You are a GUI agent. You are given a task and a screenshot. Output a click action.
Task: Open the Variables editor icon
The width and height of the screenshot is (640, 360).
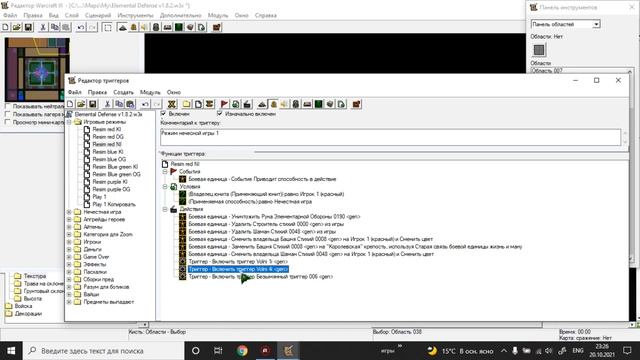[172, 104]
